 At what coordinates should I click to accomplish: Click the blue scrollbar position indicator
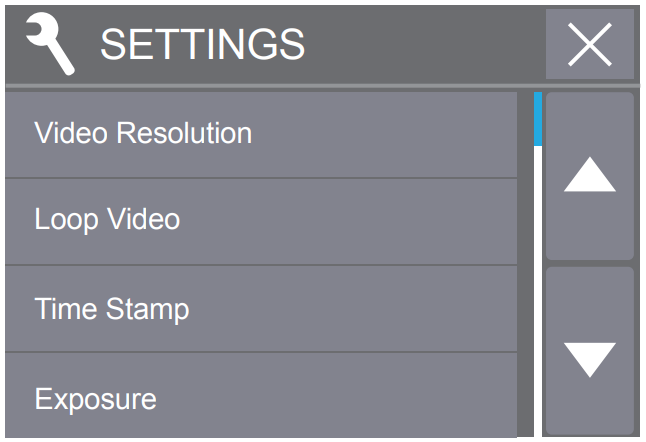click(538, 119)
